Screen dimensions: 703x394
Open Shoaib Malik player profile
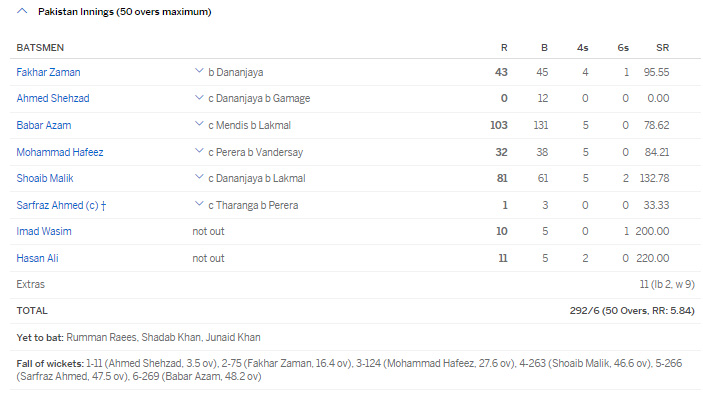[45, 178]
